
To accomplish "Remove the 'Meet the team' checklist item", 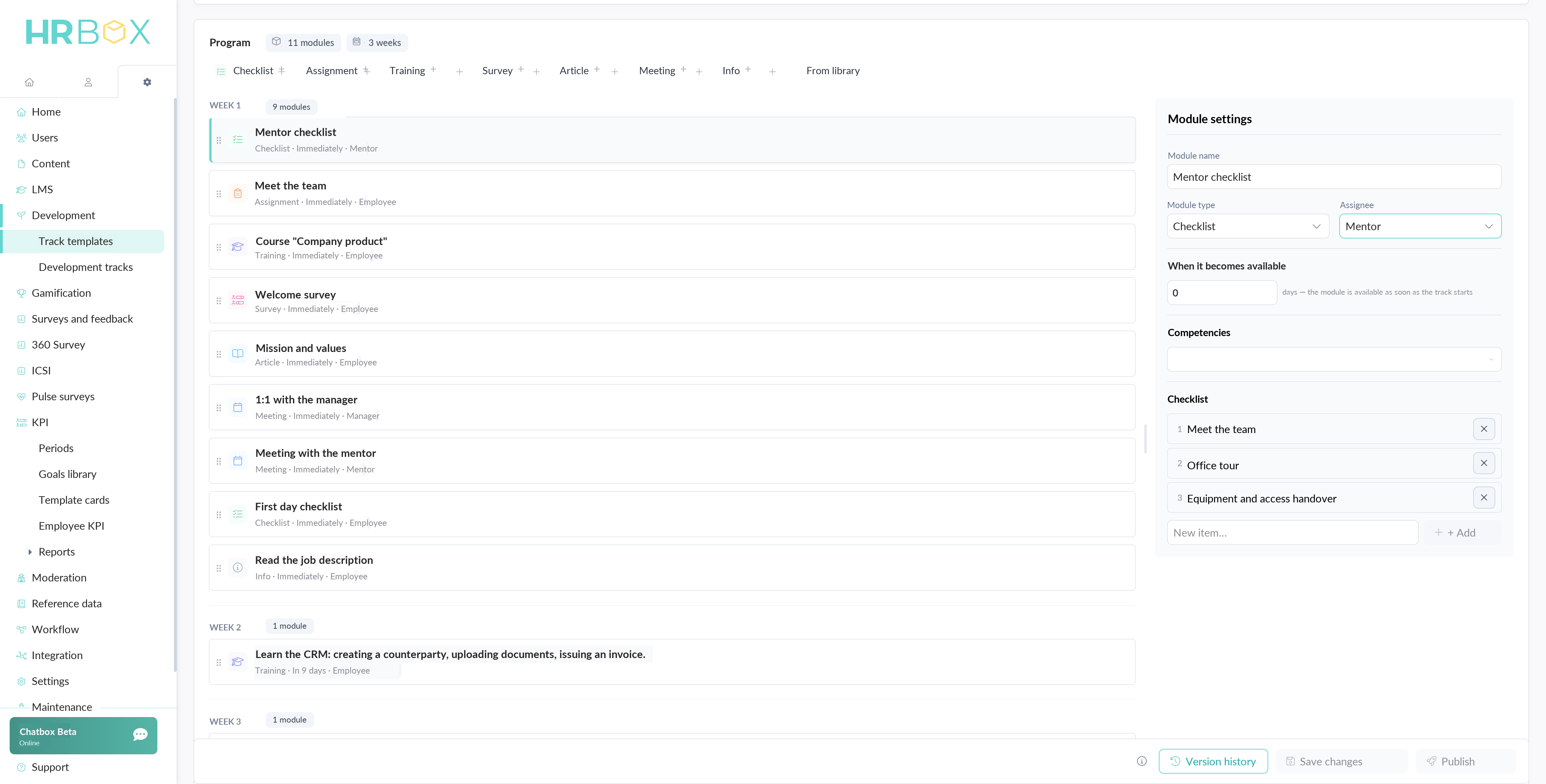I will click(x=1484, y=429).
